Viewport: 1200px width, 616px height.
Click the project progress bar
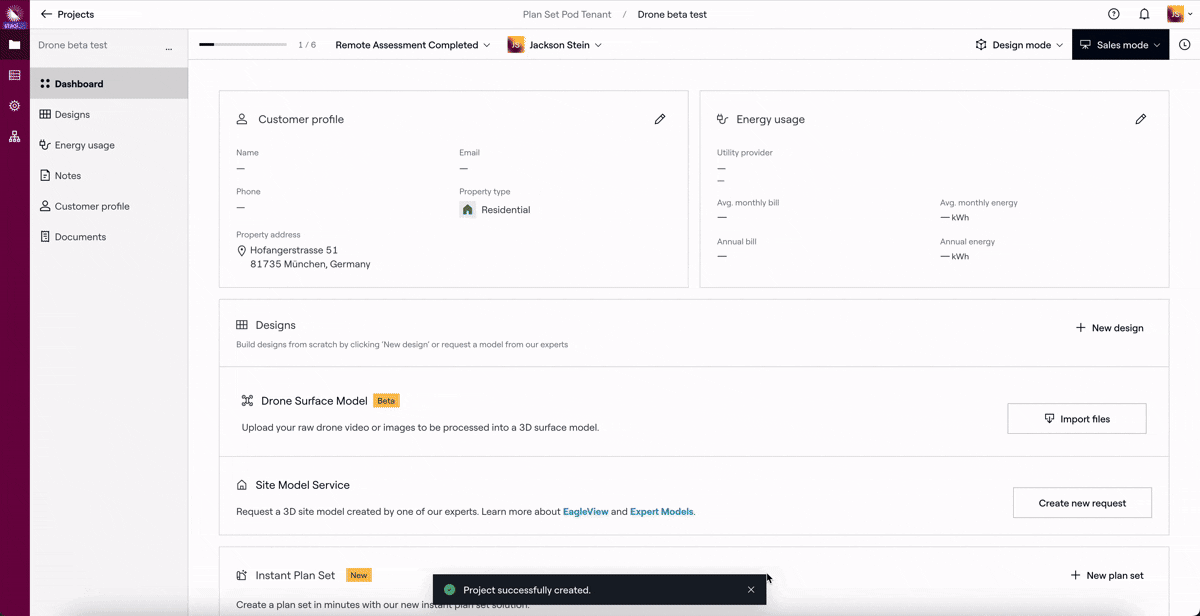pos(244,45)
